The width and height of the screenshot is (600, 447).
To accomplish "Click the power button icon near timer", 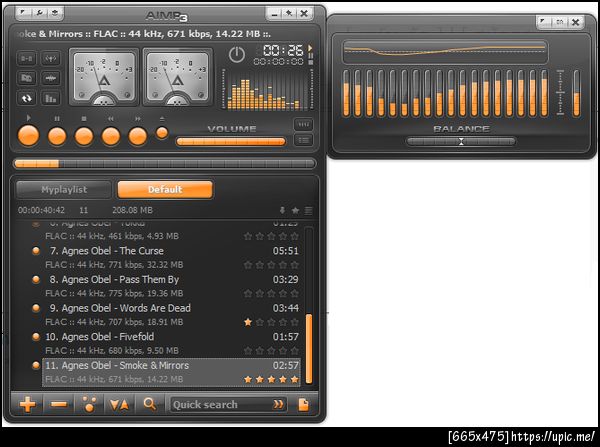I will tap(236, 55).
